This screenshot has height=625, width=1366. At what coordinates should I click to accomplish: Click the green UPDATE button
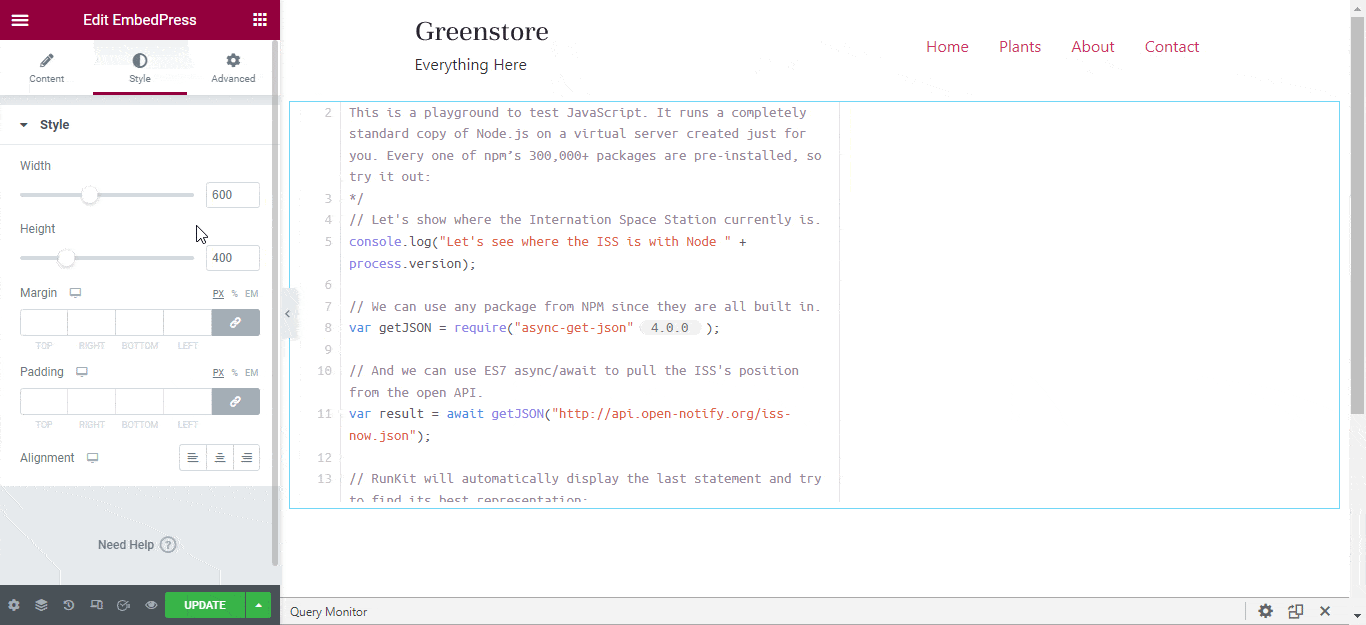205,605
